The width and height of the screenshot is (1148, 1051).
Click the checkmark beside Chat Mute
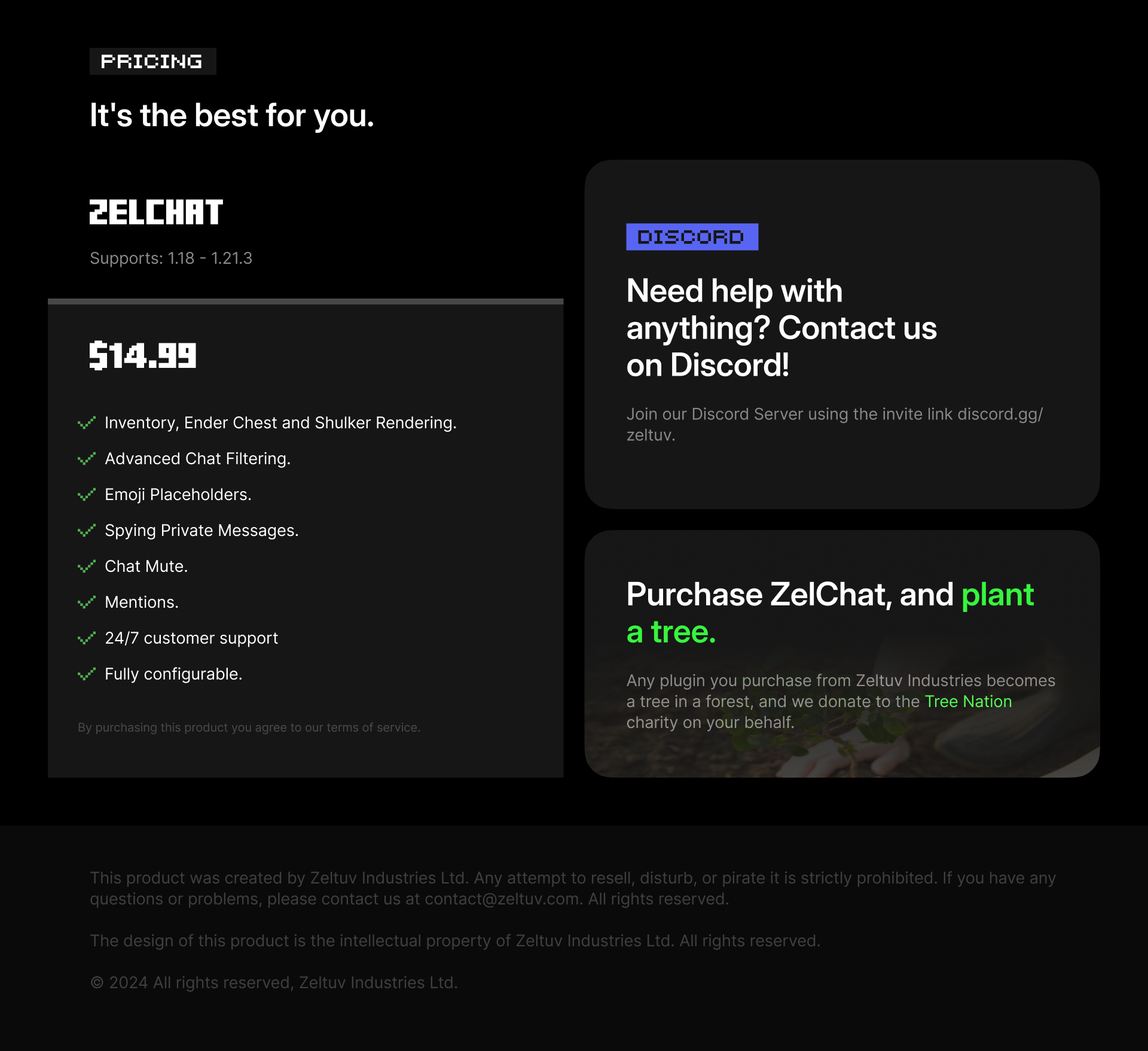[x=87, y=566]
